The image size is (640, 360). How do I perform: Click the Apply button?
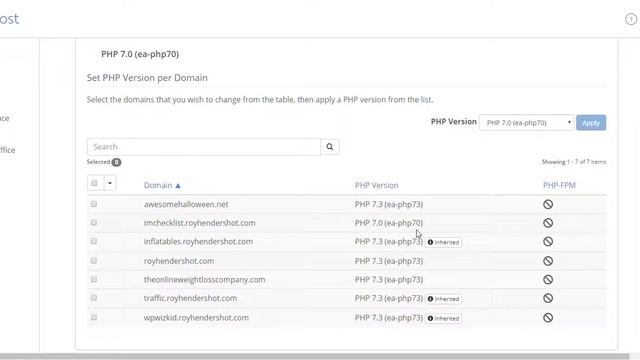pos(591,122)
